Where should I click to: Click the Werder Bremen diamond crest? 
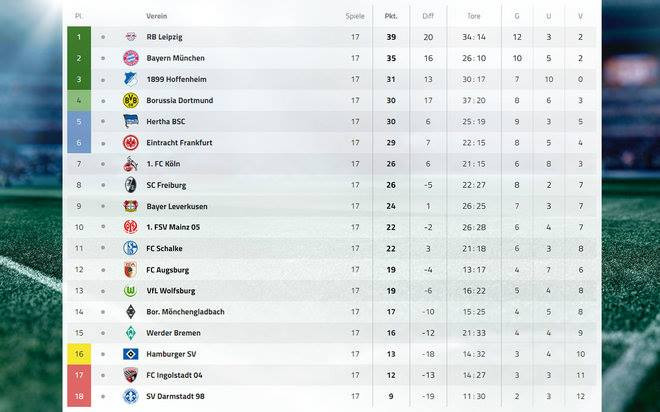[130, 333]
